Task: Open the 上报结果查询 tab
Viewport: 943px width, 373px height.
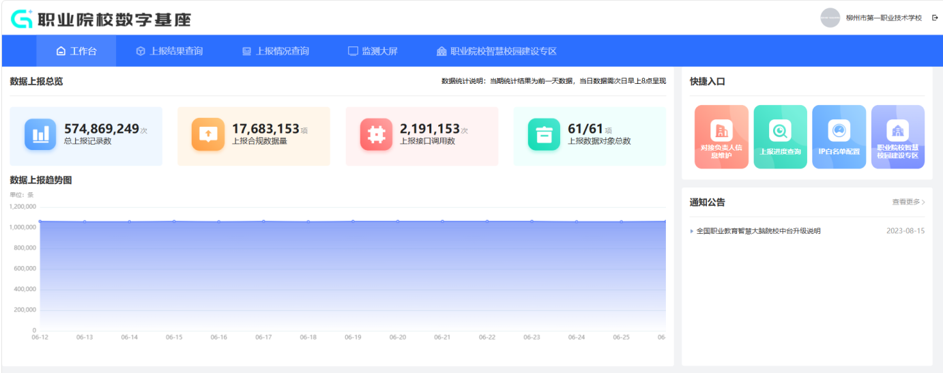Action: pyautogui.click(x=170, y=51)
